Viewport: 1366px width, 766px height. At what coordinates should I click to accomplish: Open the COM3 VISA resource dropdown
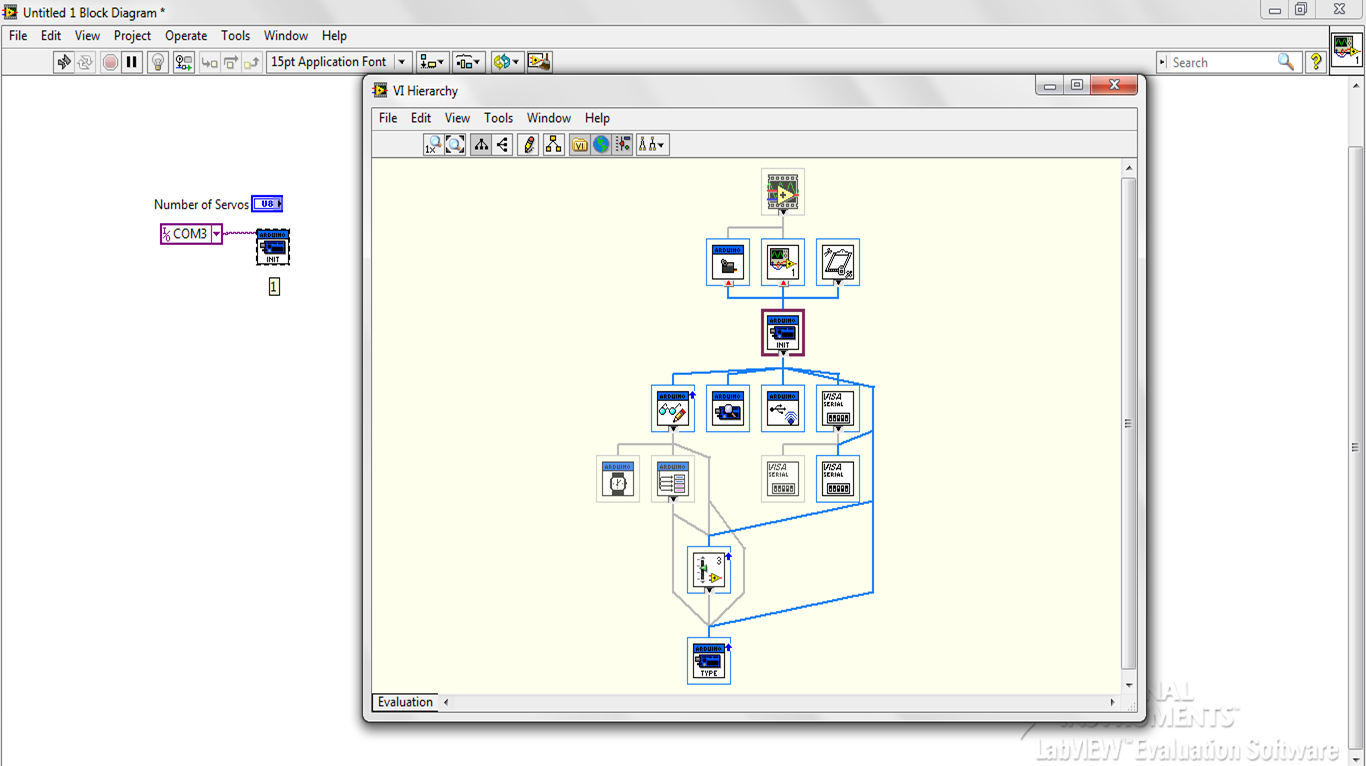click(218, 233)
